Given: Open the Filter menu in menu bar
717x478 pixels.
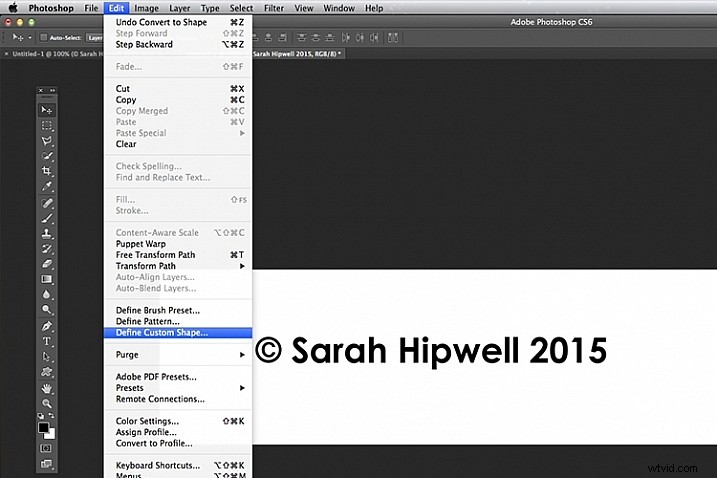Looking at the screenshot, I should click(274, 8).
